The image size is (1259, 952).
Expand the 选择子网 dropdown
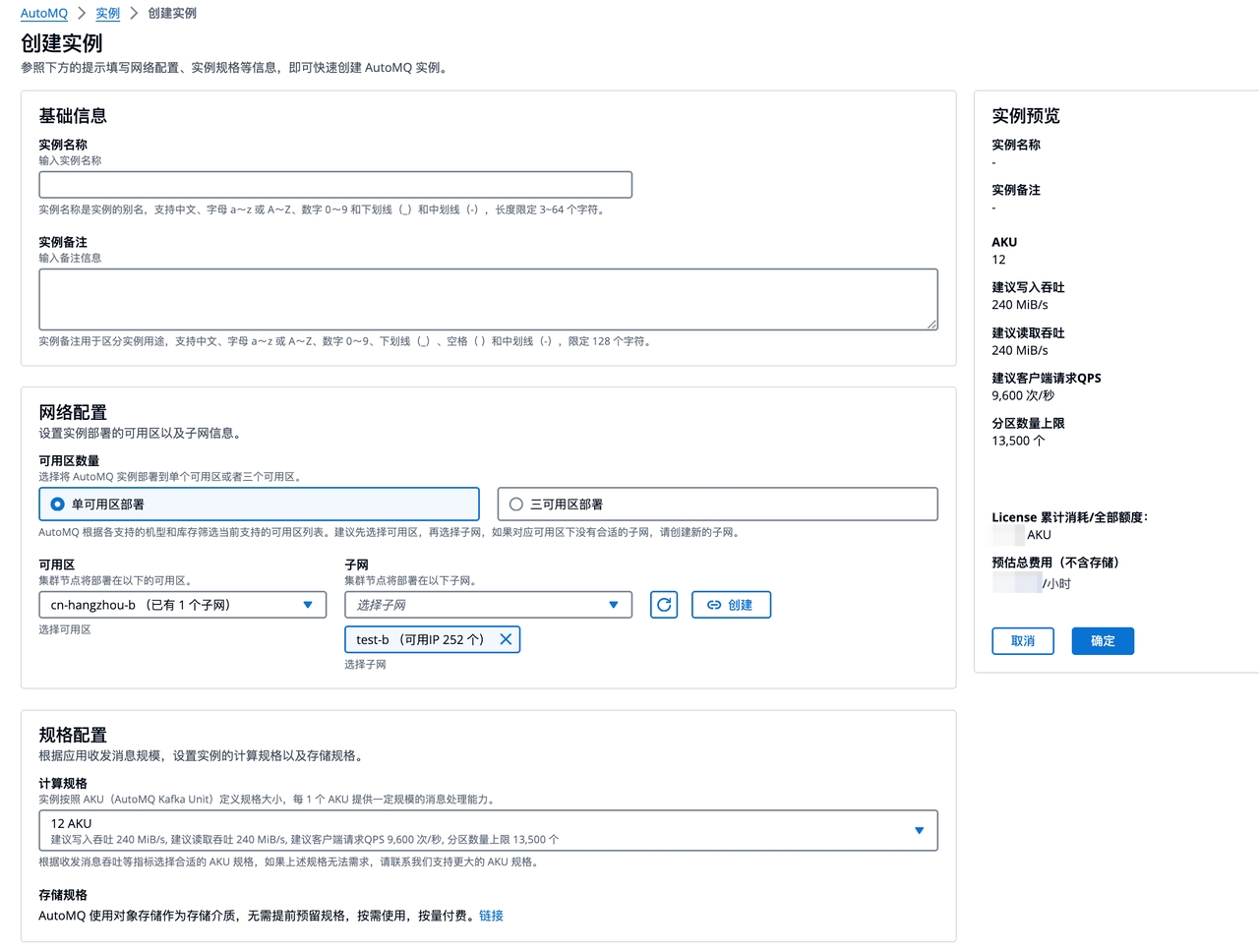pos(488,605)
